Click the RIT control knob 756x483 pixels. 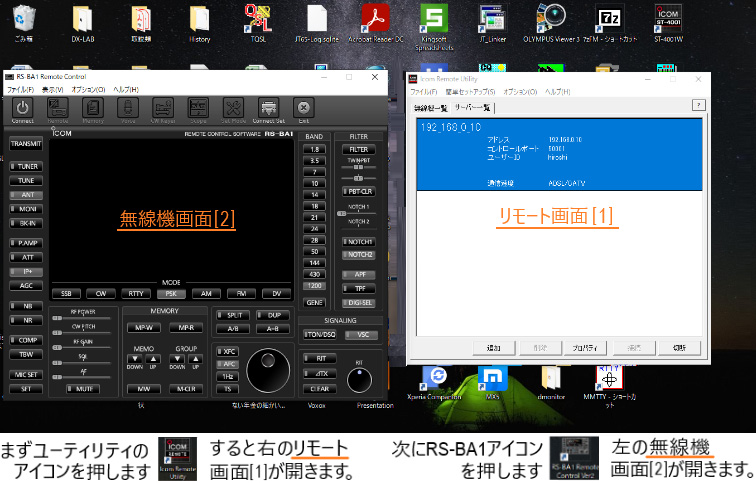click(359, 380)
